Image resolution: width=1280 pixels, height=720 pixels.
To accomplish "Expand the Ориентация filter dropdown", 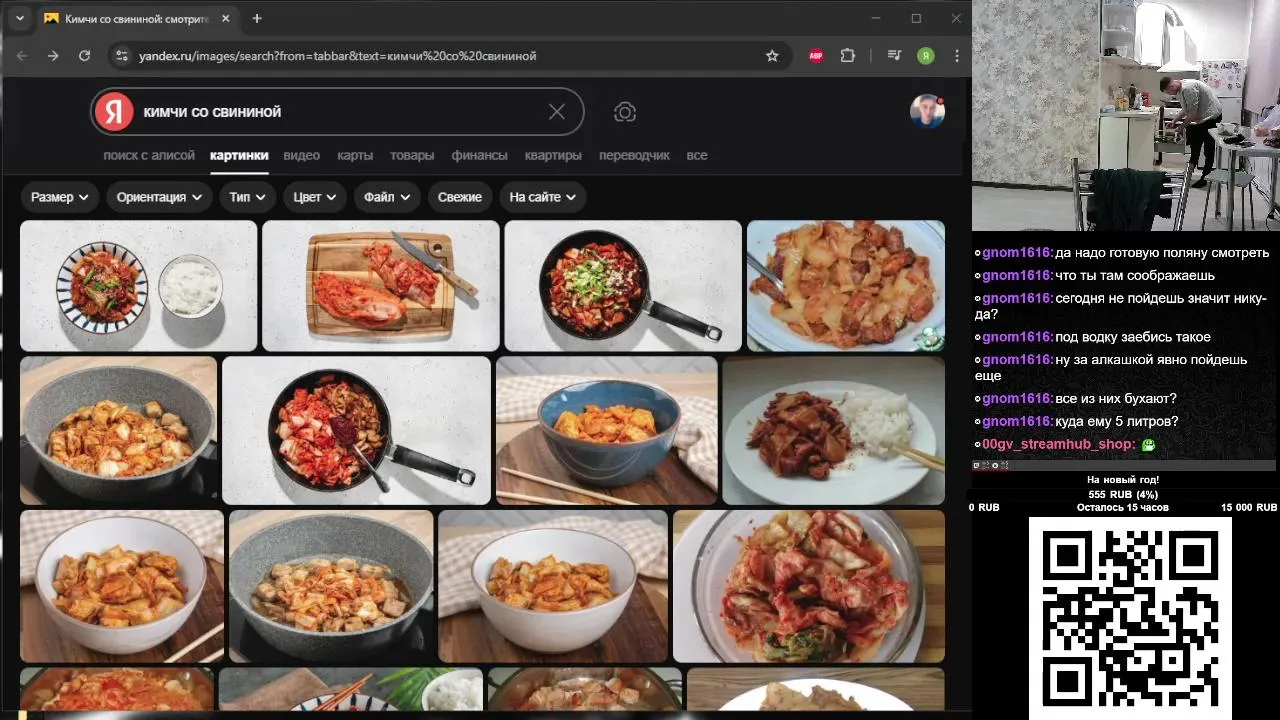I will tap(159, 197).
